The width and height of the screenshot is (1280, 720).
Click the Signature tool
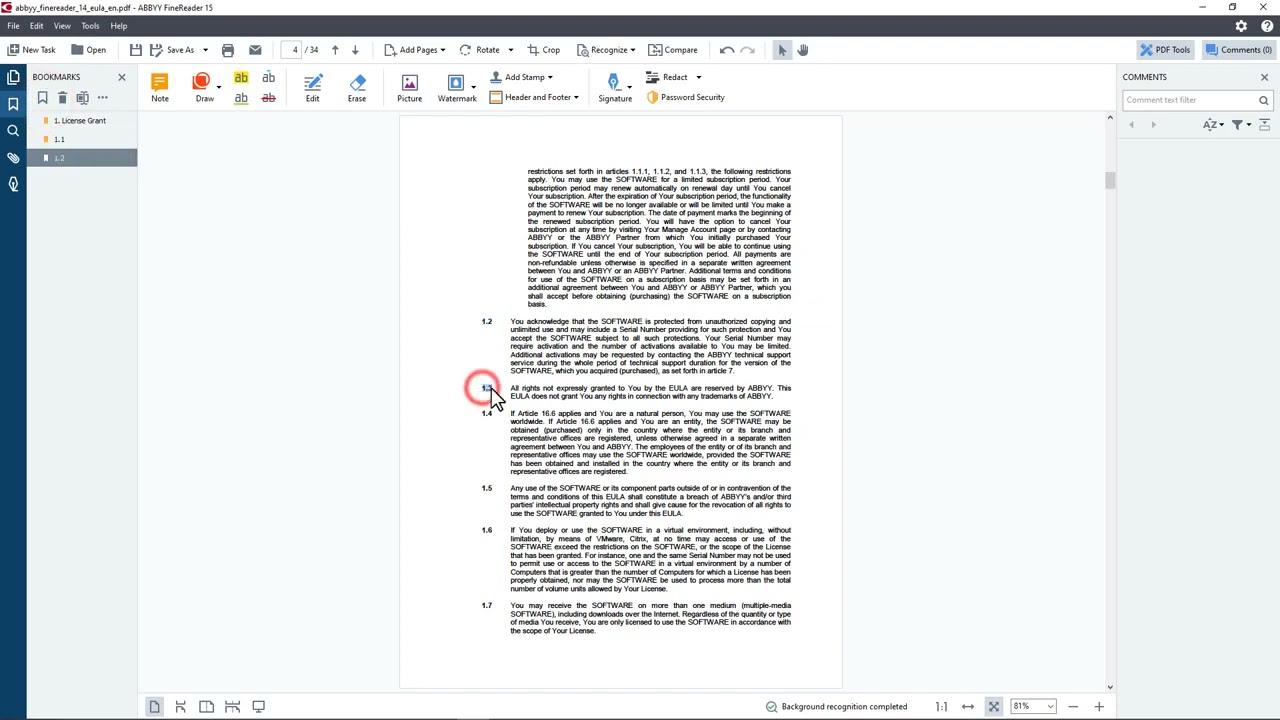point(615,87)
